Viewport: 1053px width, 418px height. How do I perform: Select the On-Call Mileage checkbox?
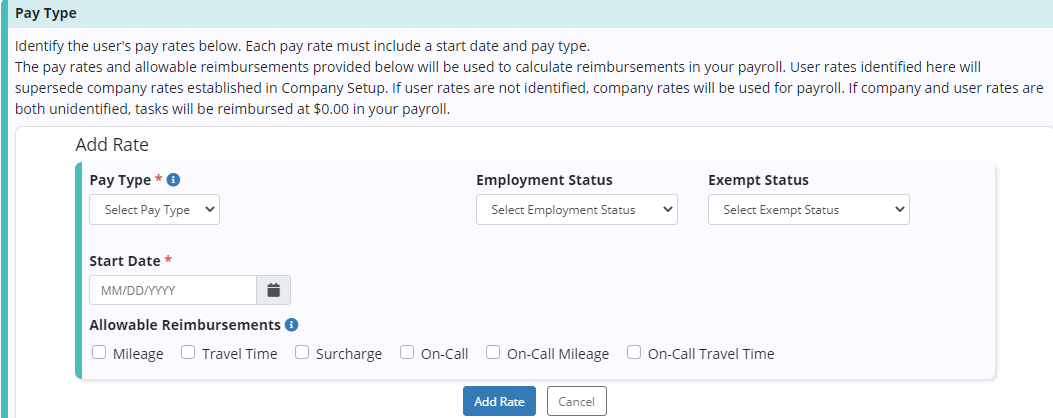[x=493, y=353]
